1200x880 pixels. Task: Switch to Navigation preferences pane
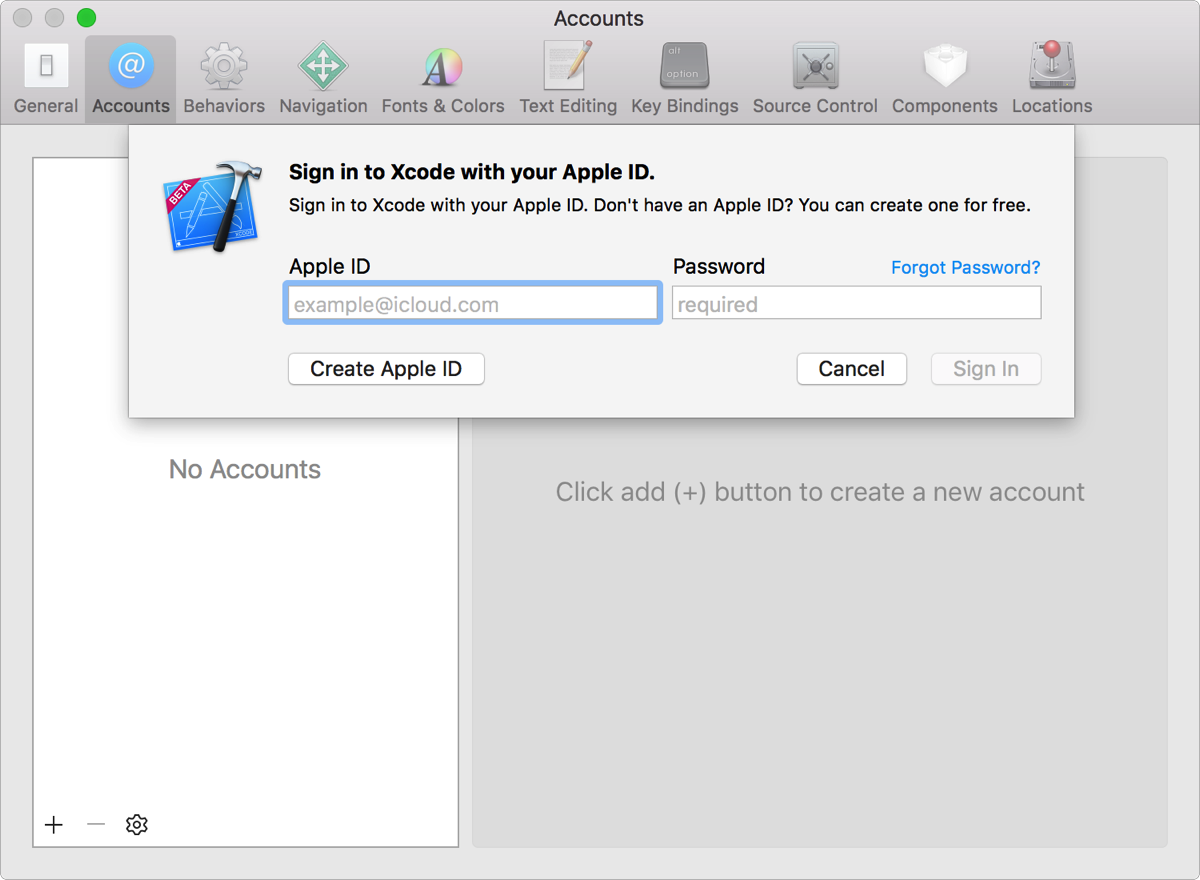click(x=323, y=79)
